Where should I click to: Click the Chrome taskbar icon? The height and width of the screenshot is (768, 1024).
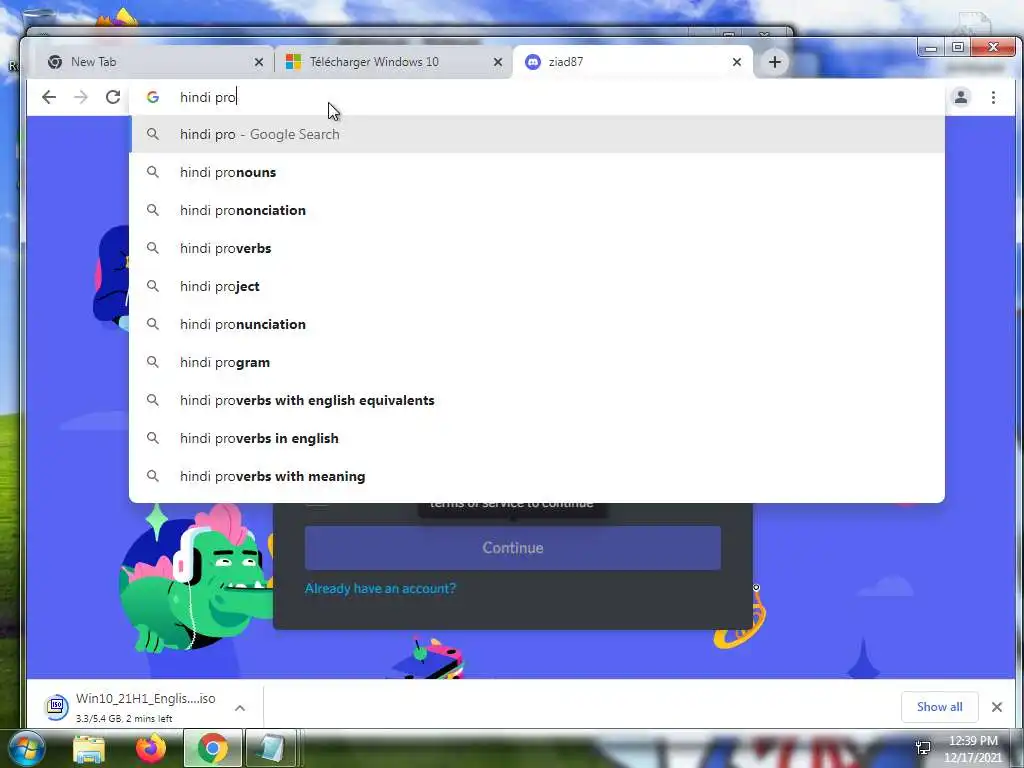[x=212, y=748]
